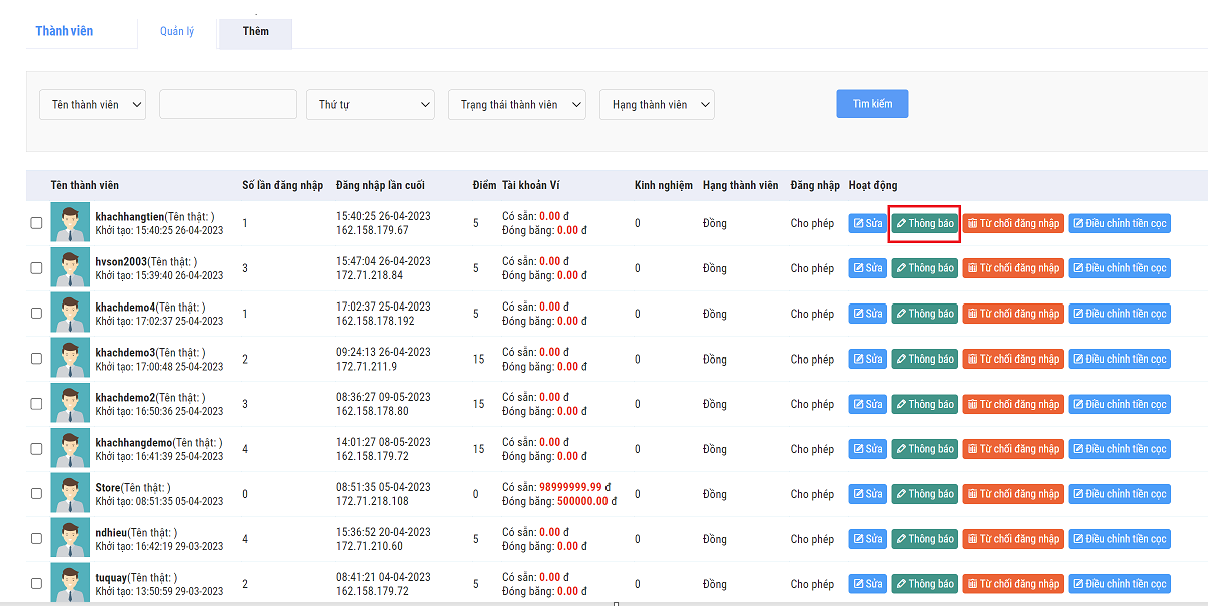Click the Sửa edit button for khachhangtien

pyautogui.click(x=867, y=223)
